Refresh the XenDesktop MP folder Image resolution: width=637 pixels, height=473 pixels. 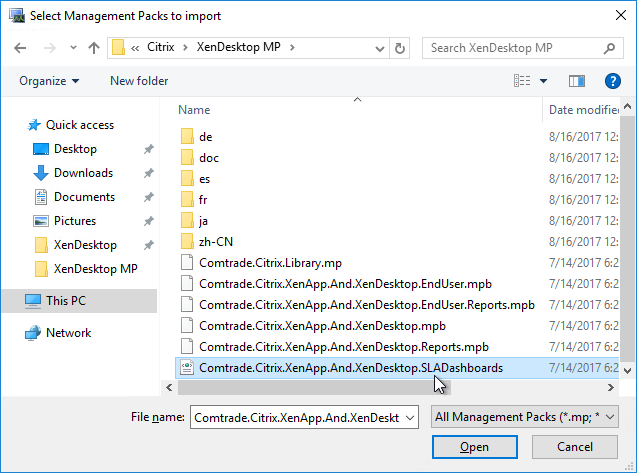(x=400, y=48)
